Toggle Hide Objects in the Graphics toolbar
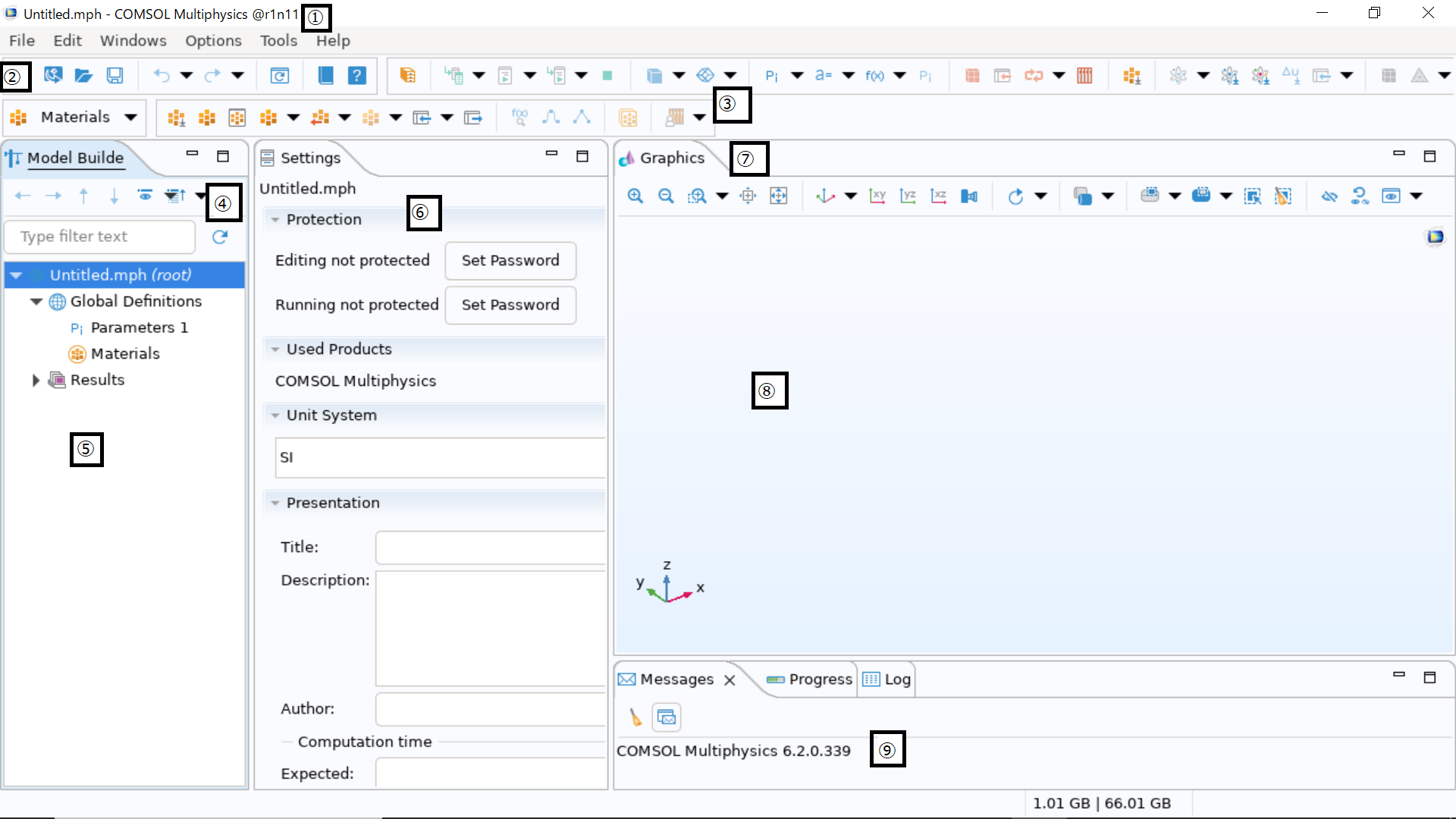 click(1329, 196)
